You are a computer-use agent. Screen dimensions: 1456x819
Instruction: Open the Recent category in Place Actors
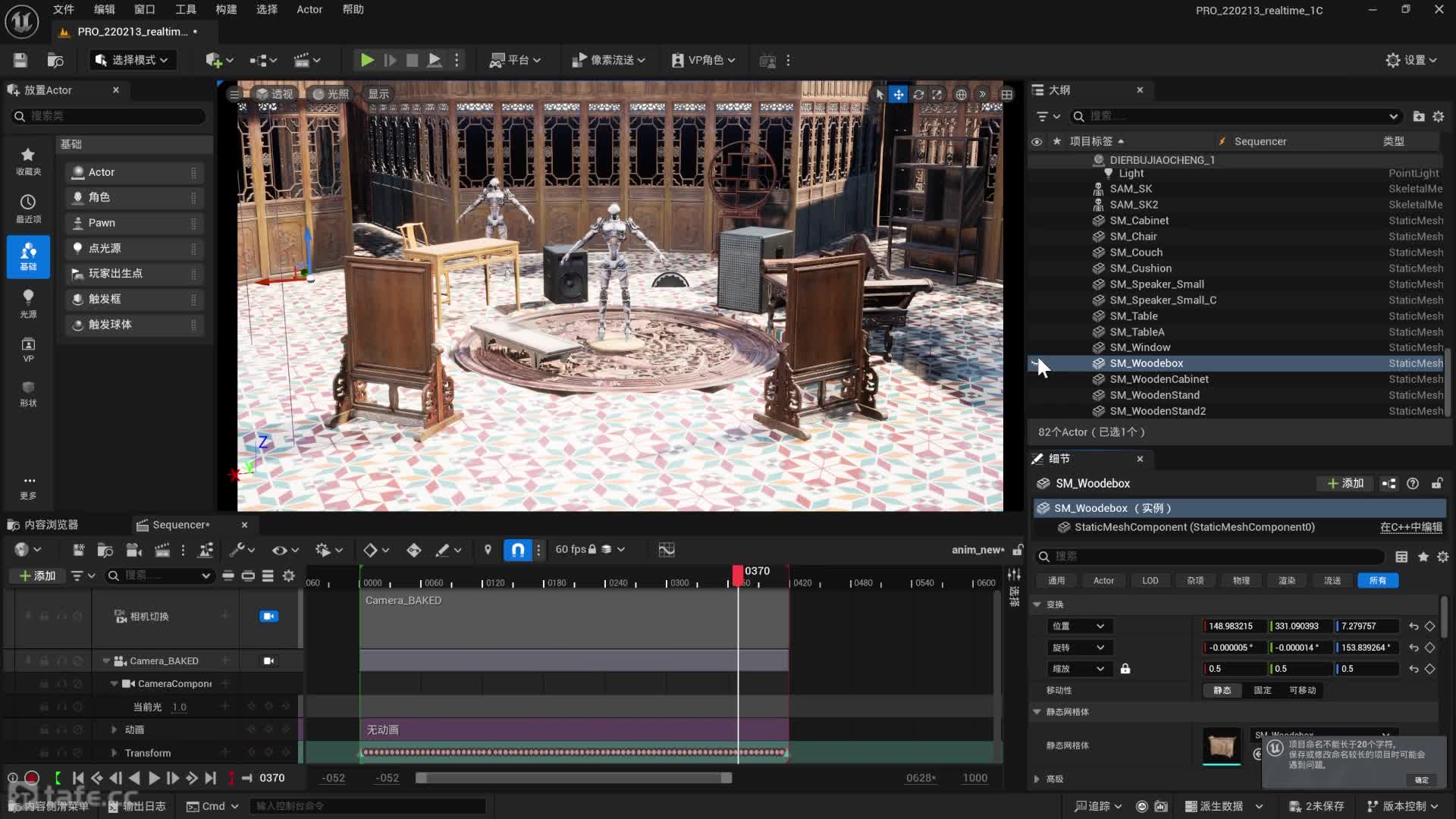[x=28, y=209]
